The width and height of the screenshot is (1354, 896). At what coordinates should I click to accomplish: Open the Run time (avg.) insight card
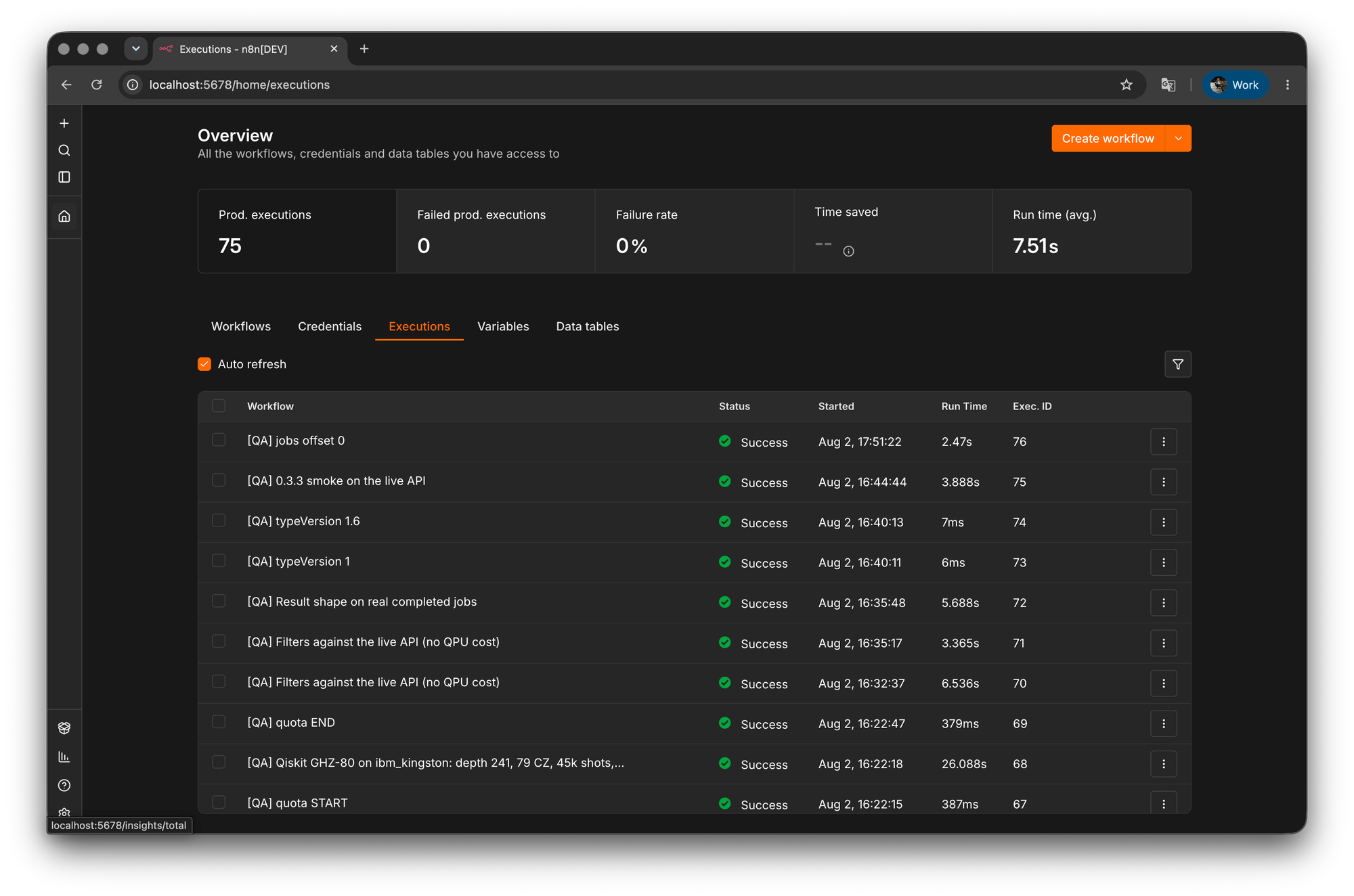1092,231
